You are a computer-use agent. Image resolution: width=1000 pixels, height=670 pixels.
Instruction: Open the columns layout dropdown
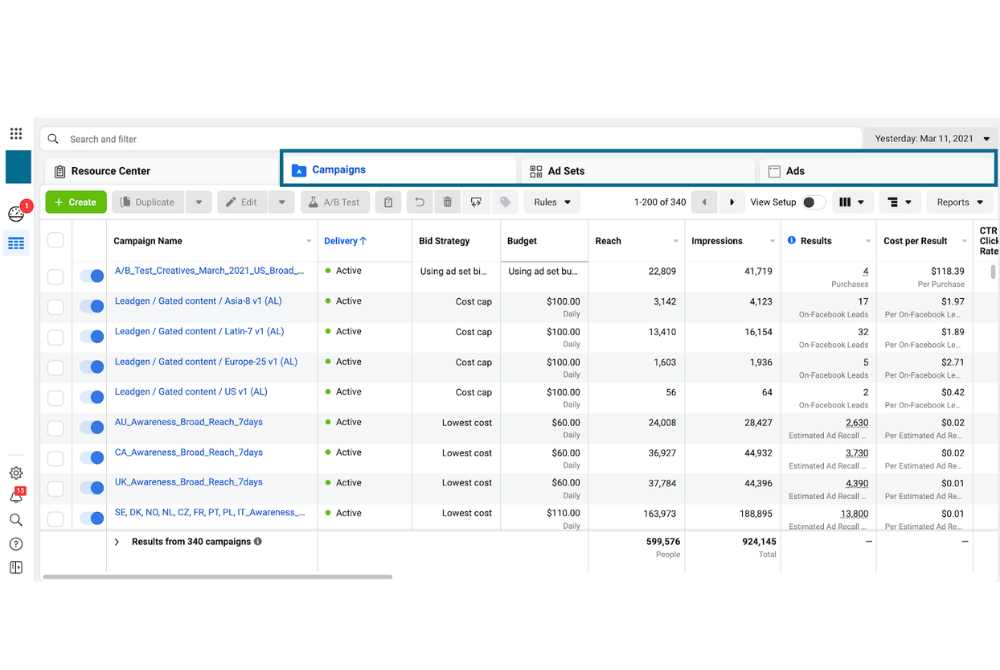(x=852, y=202)
